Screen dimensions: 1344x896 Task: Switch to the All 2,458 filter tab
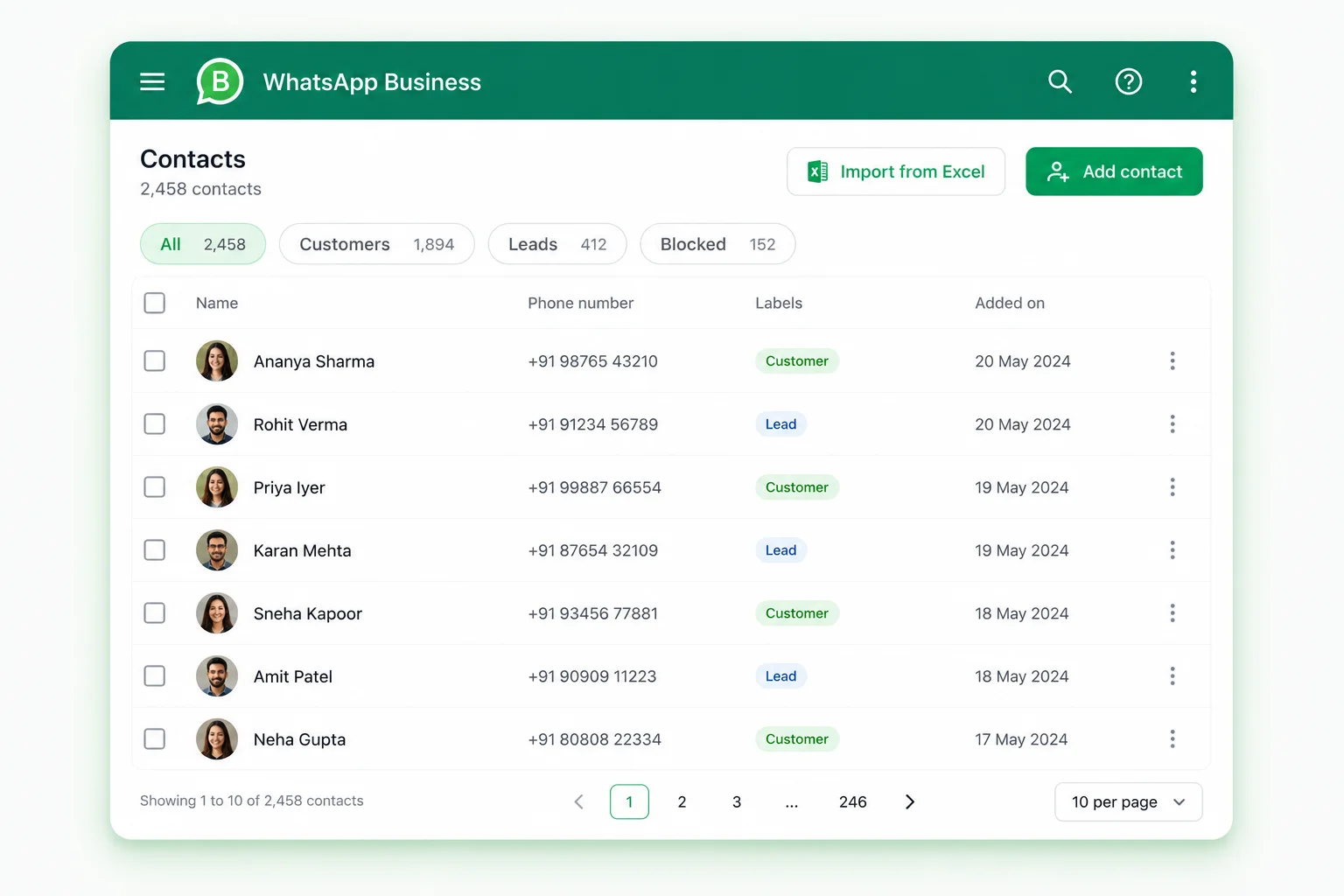[203, 244]
